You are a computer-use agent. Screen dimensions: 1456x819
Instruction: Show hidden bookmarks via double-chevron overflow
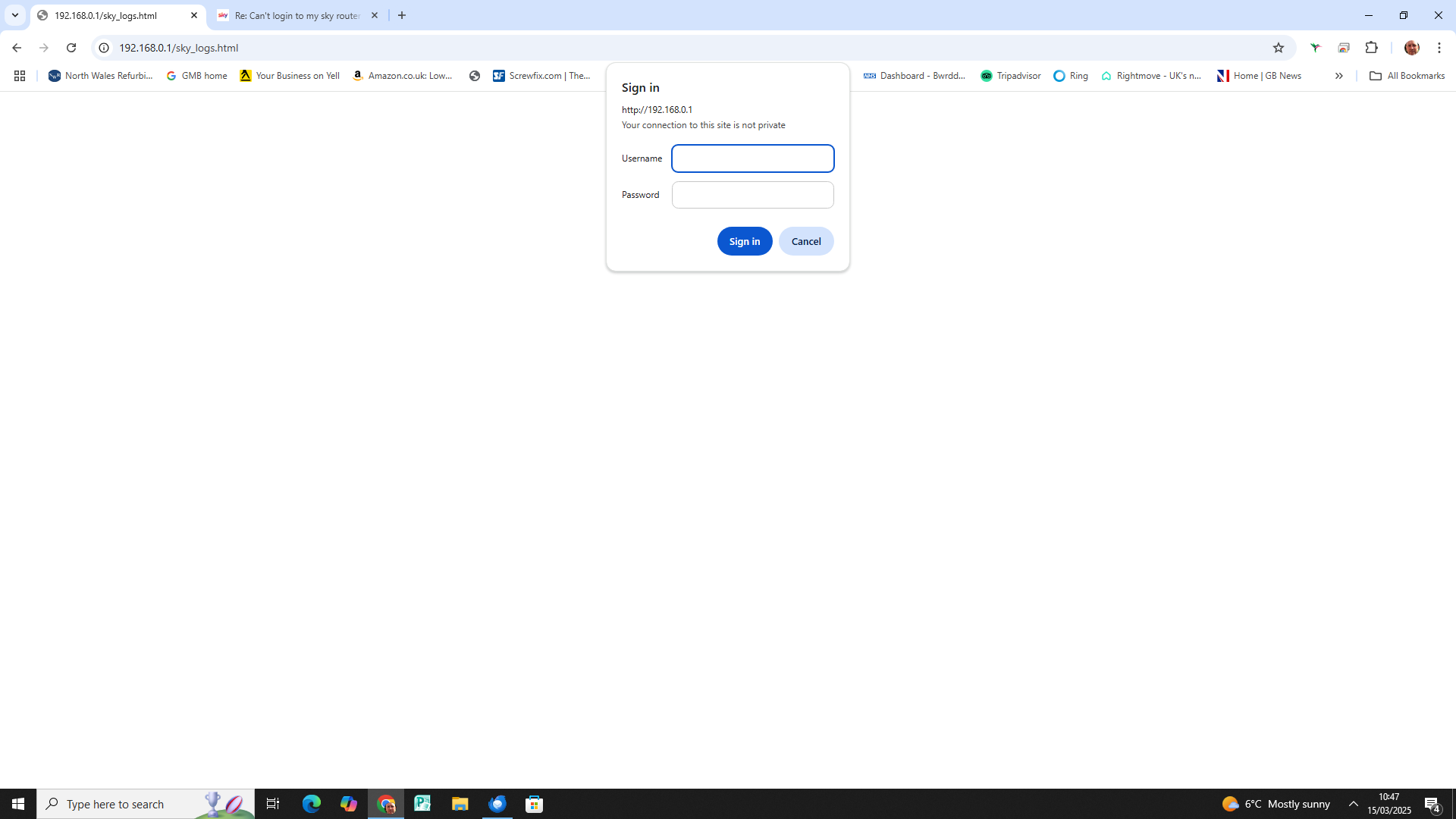1338,75
